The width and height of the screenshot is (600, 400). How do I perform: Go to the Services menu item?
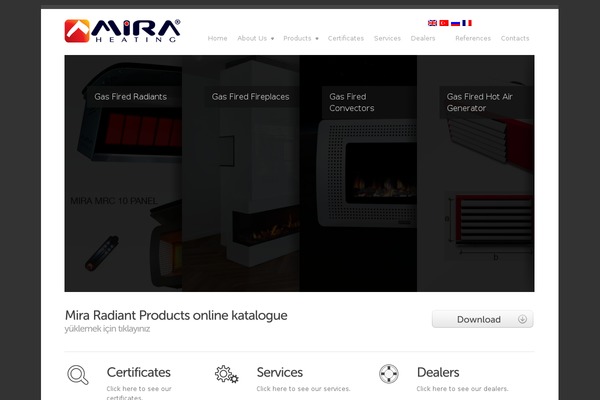point(387,38)
